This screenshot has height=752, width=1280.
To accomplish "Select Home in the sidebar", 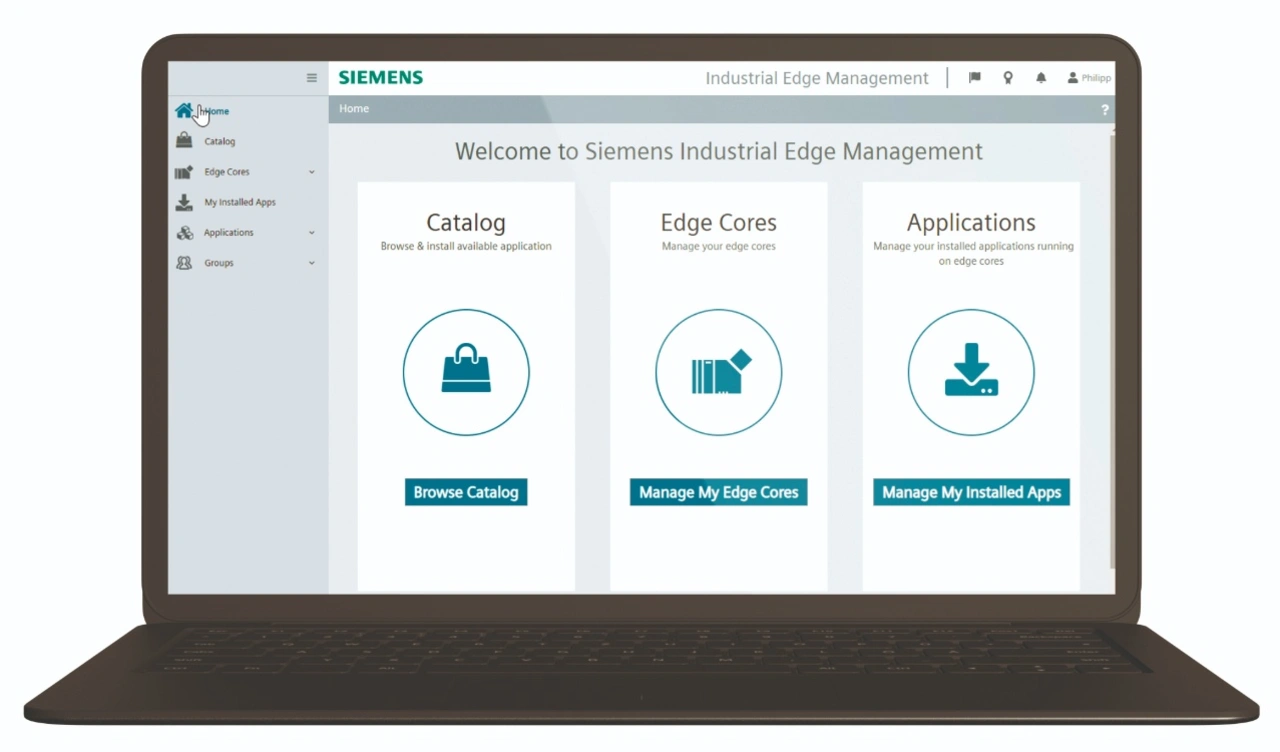I will 216,111.
